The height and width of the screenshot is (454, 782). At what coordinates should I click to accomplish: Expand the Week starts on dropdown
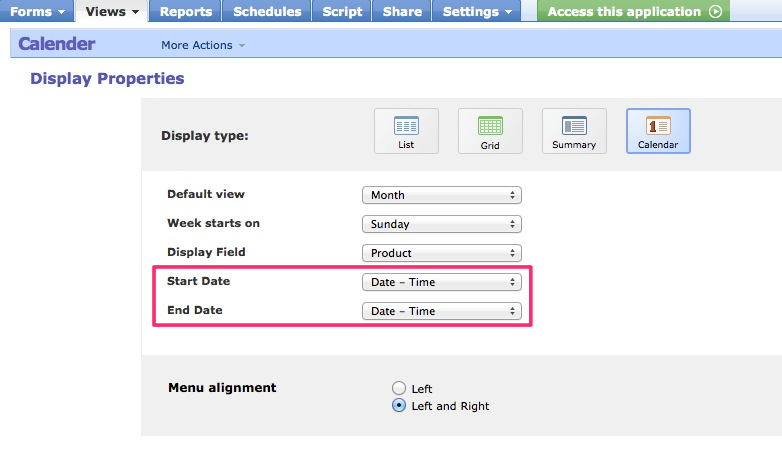(x=441, y=224)
